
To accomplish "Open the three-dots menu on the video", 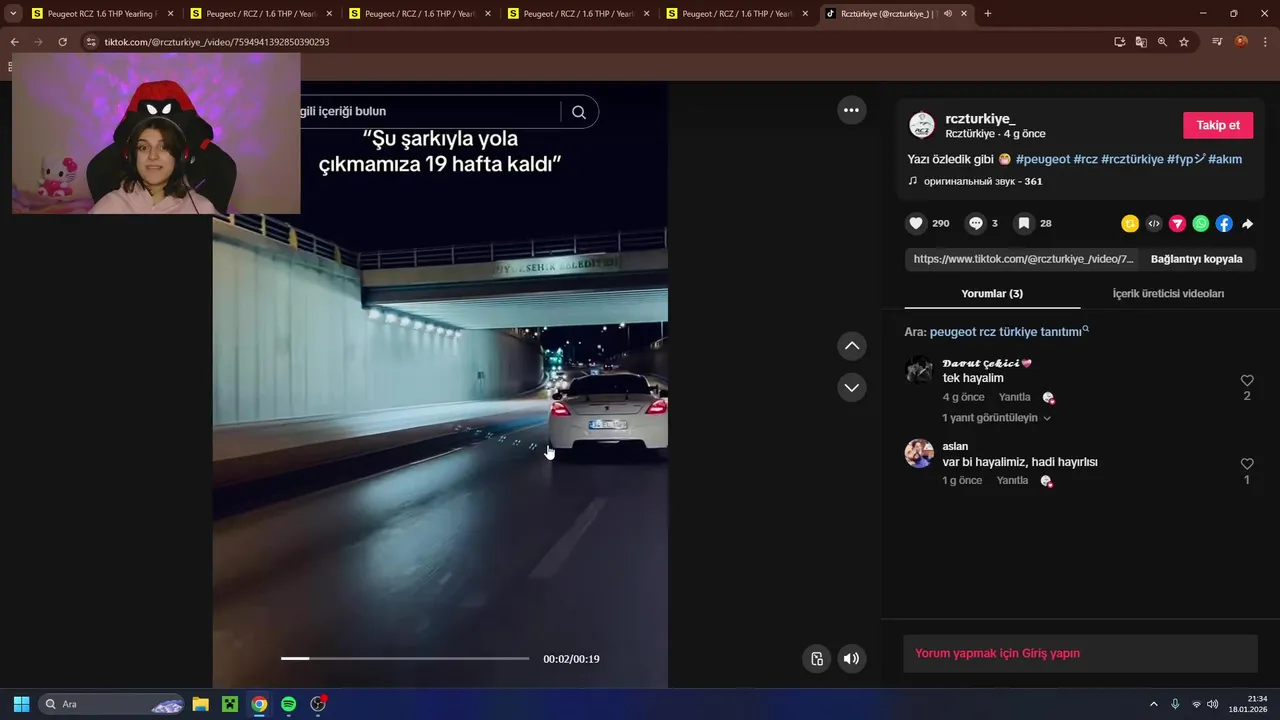I will 851,110.
